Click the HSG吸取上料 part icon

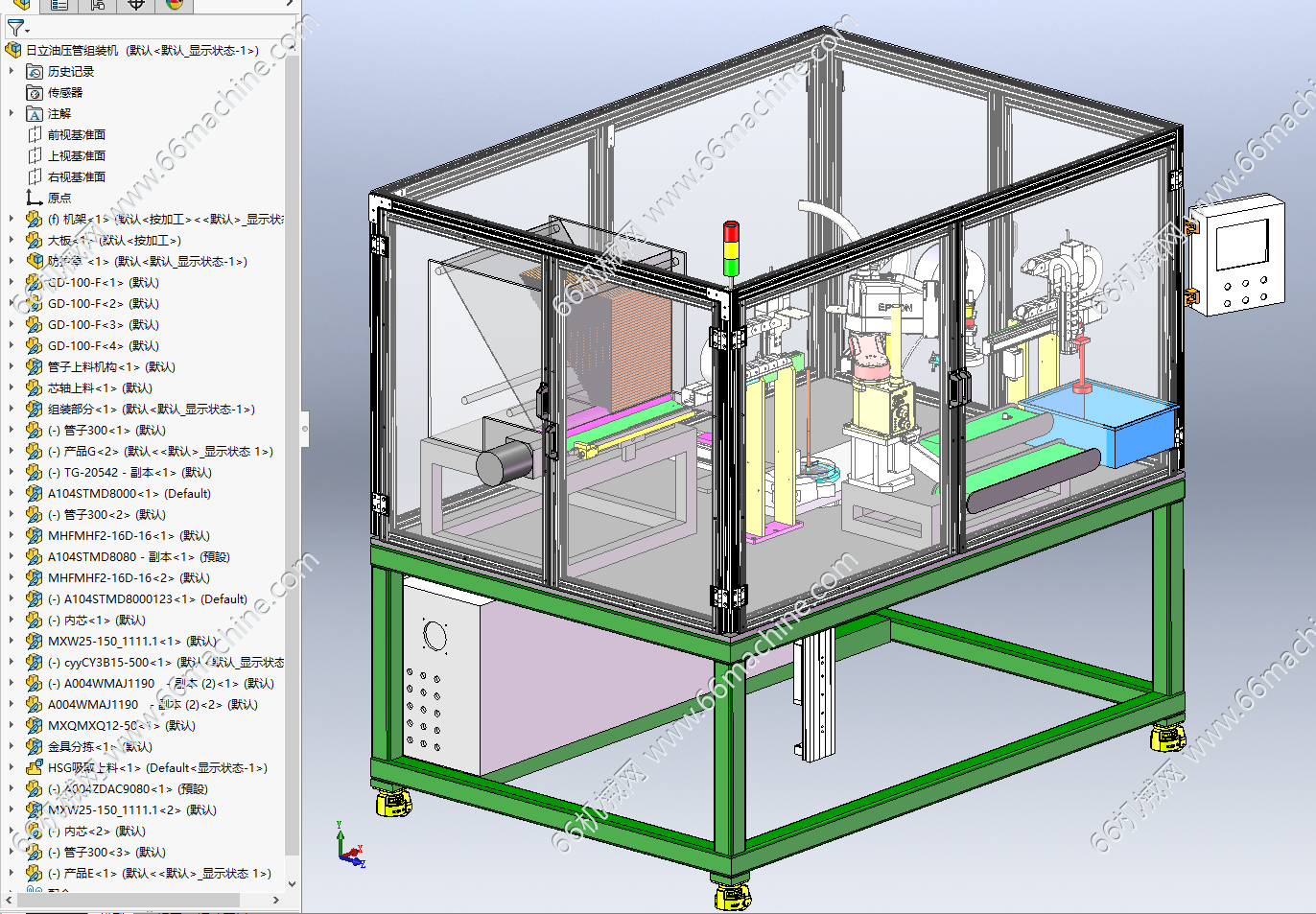[x=35, y=768]
